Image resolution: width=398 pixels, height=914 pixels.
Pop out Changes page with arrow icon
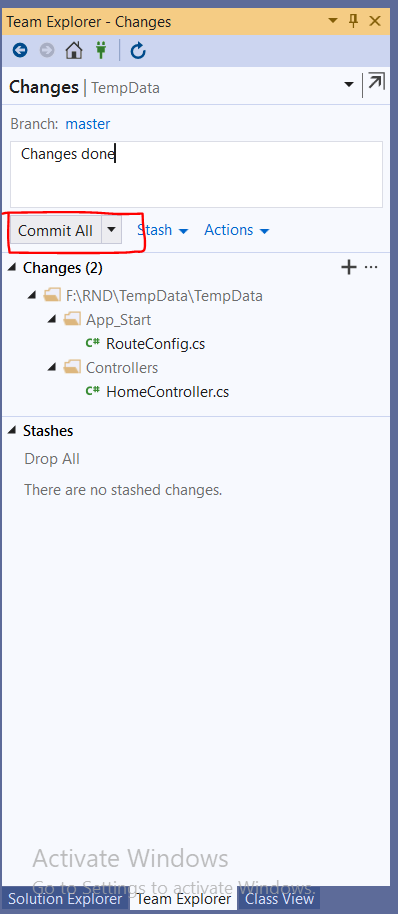coord(376,83)
